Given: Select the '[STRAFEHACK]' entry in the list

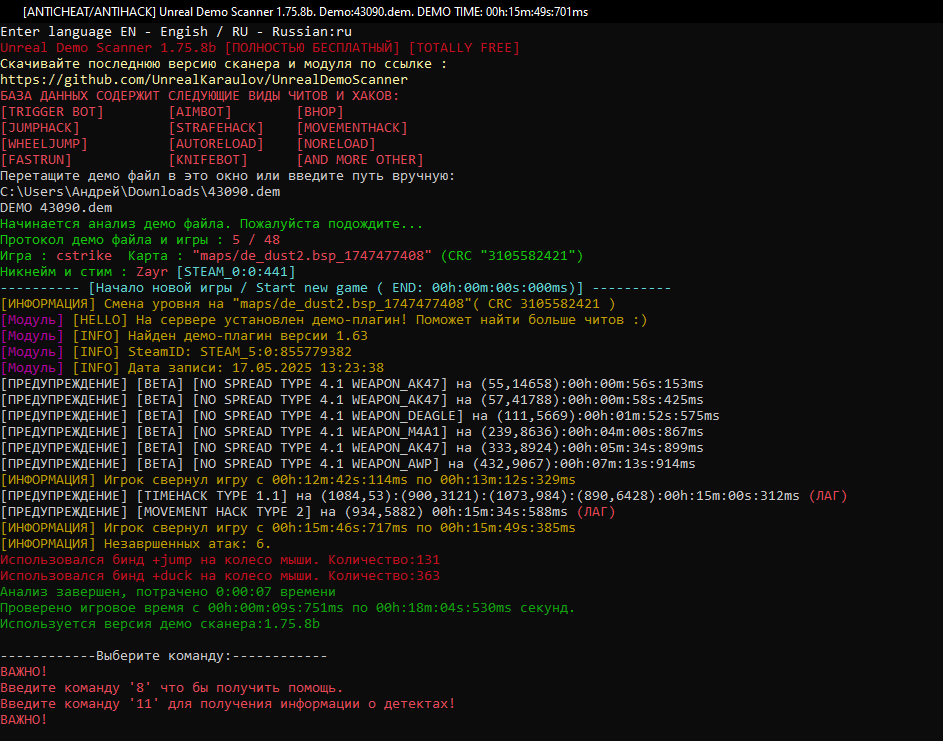Looking at the screenshot, I should click(216, 128).
